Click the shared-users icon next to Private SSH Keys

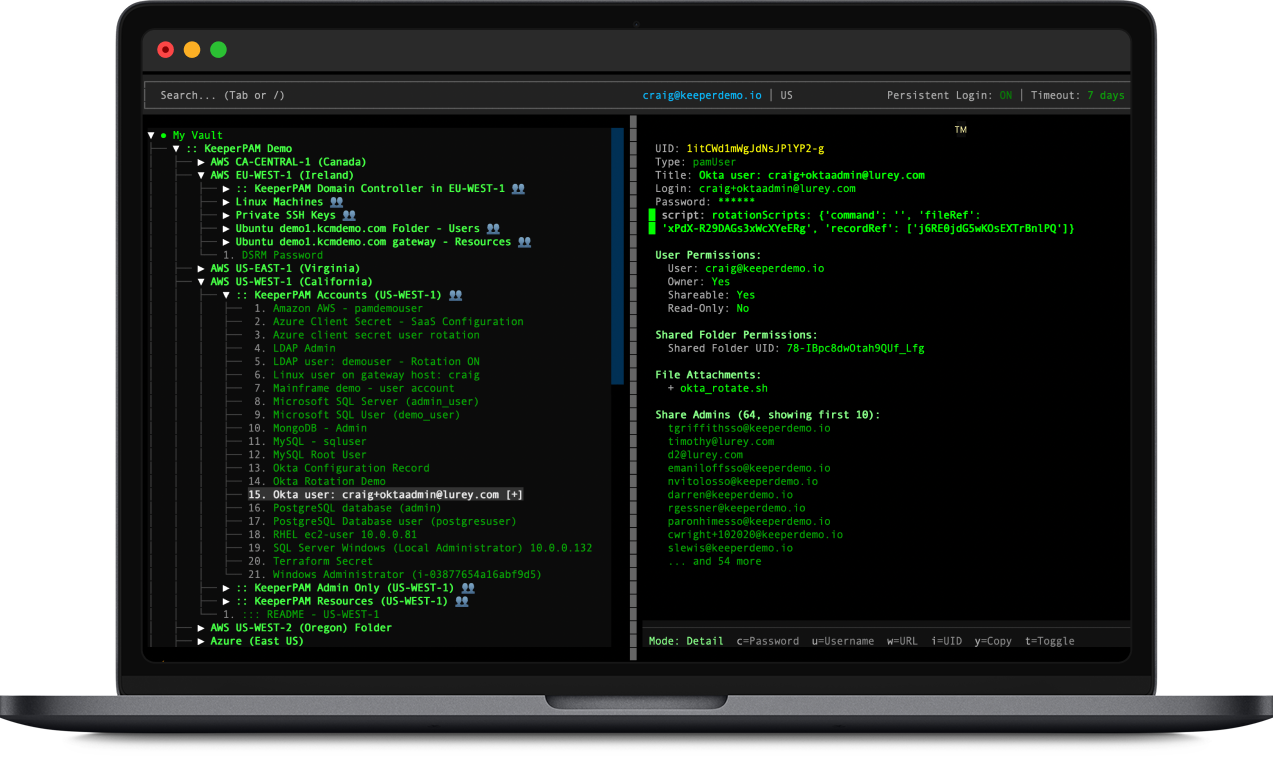click(x=348, y=215)
